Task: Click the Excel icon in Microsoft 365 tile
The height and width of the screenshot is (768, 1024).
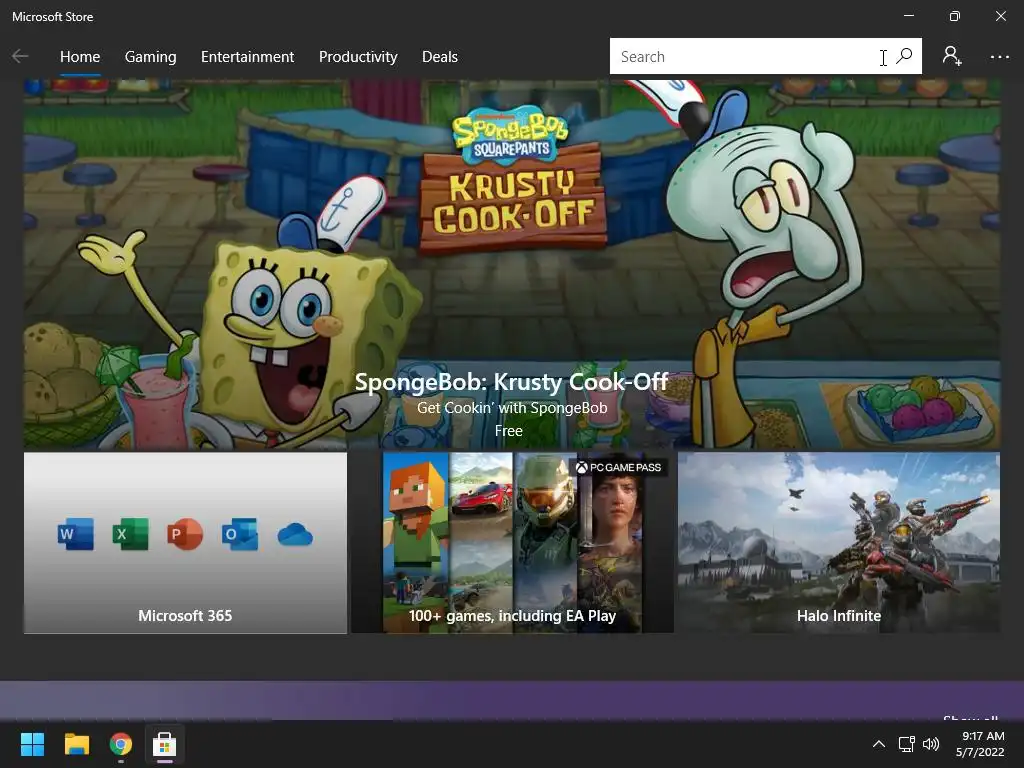Action: pyautogui.click(x=131, y=534)
